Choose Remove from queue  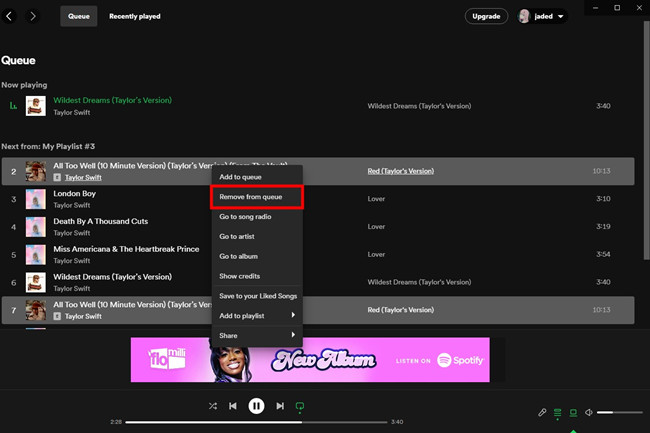(x=257, y=197)
